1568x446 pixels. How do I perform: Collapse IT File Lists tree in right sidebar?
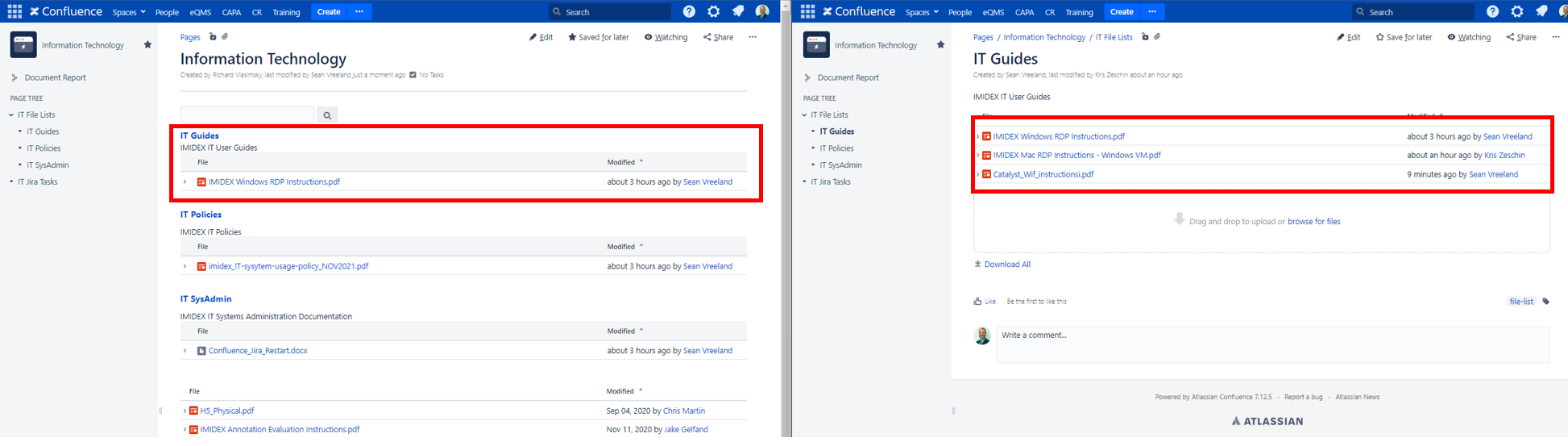(804, 115)
